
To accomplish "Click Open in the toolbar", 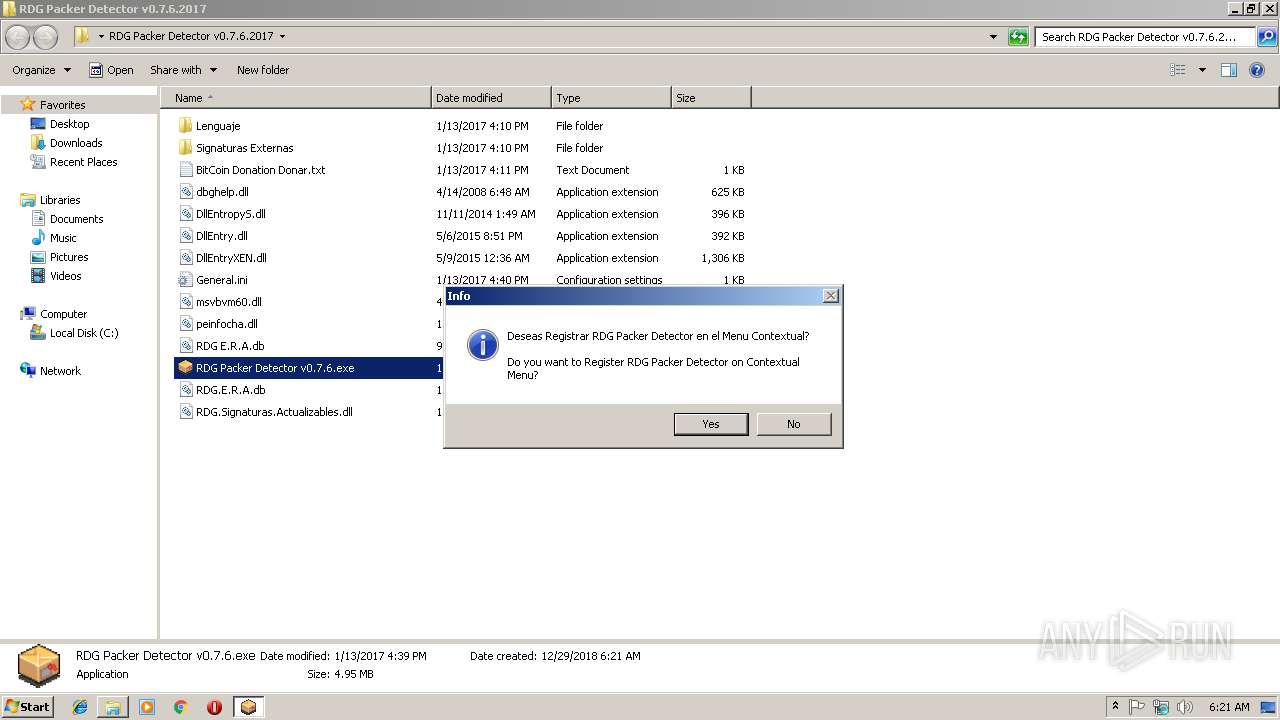I will point(111,70).
